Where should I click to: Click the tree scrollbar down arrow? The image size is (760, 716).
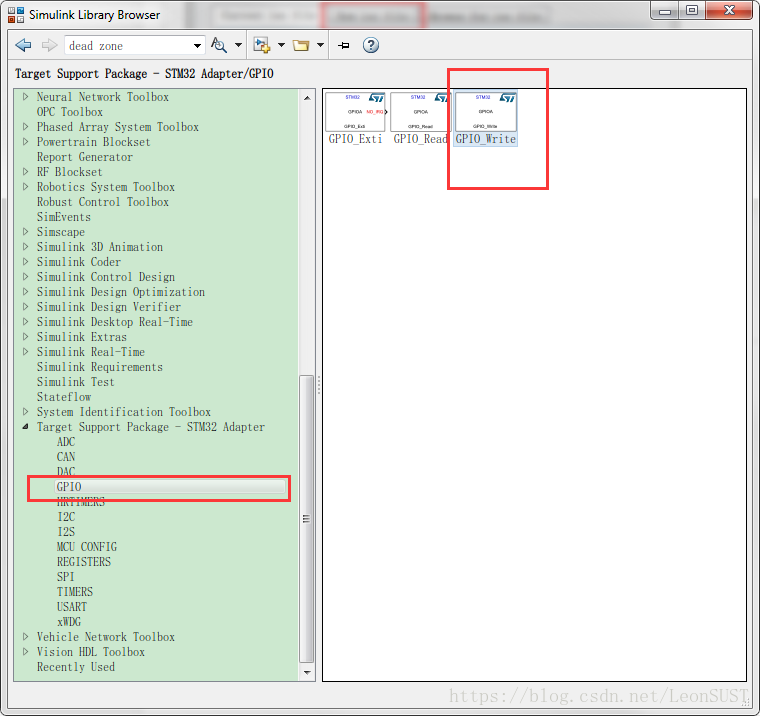307,672
